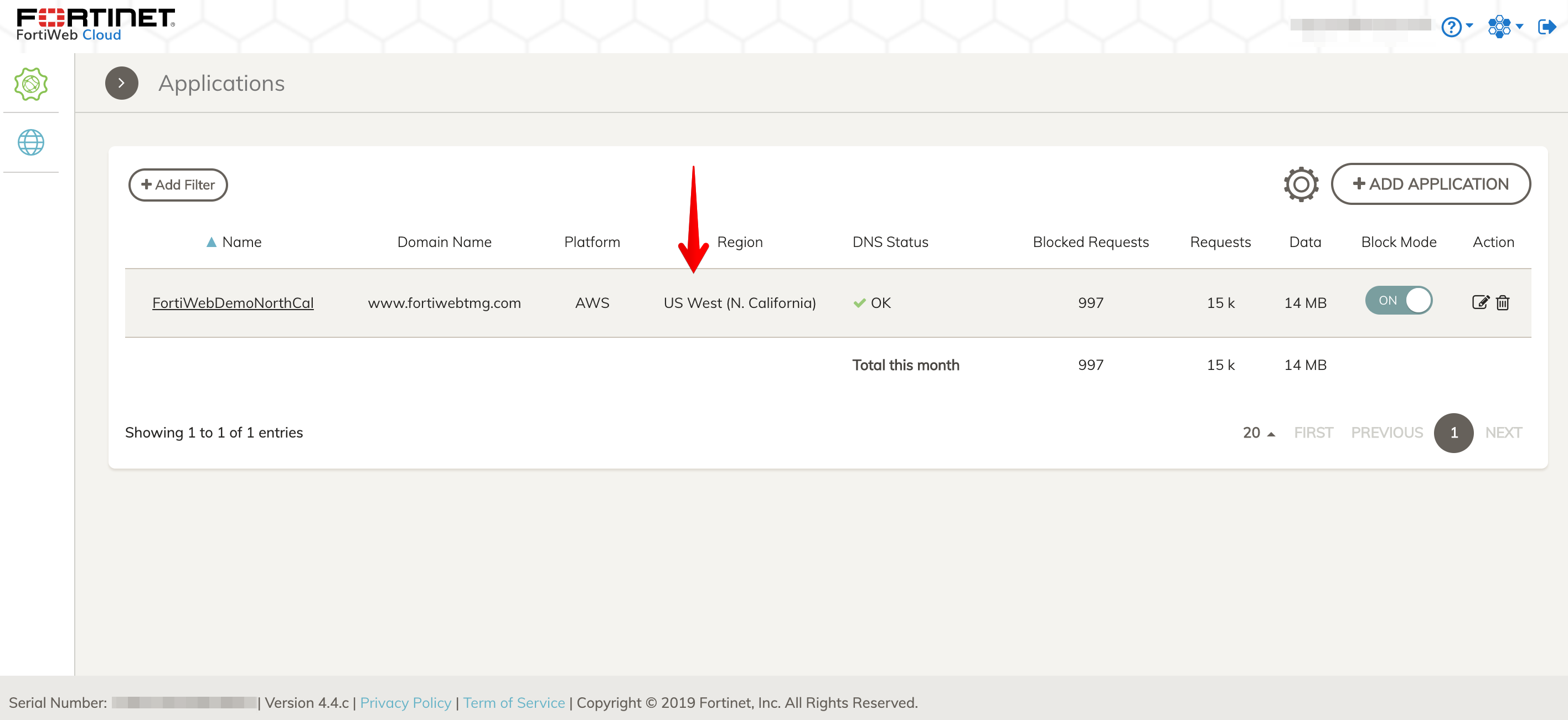This screenshot has height=720, width=1568.
Task: Click the DNS Status column header
Action: click(890, 242)
